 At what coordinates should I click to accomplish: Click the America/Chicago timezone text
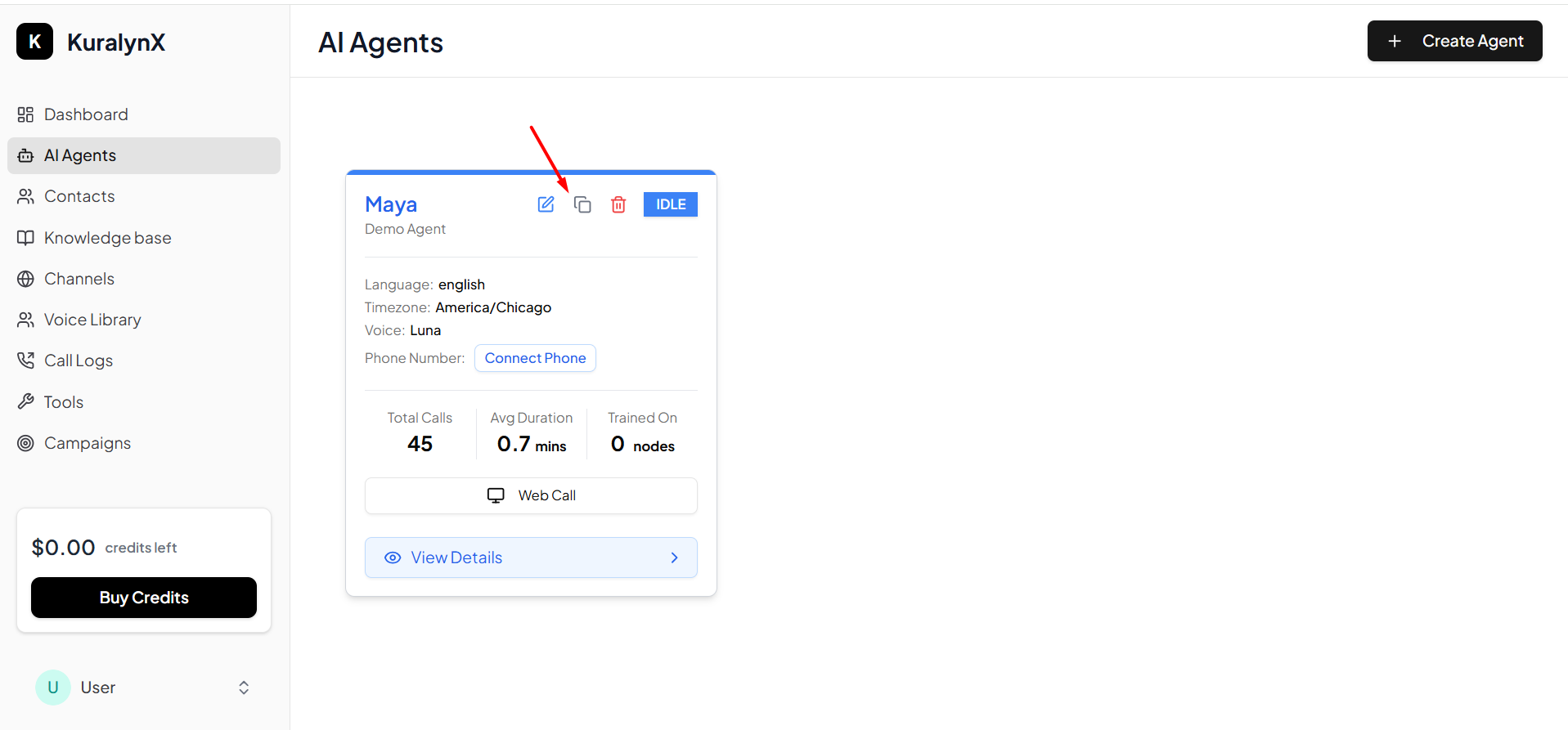click(x=493, y=307)
